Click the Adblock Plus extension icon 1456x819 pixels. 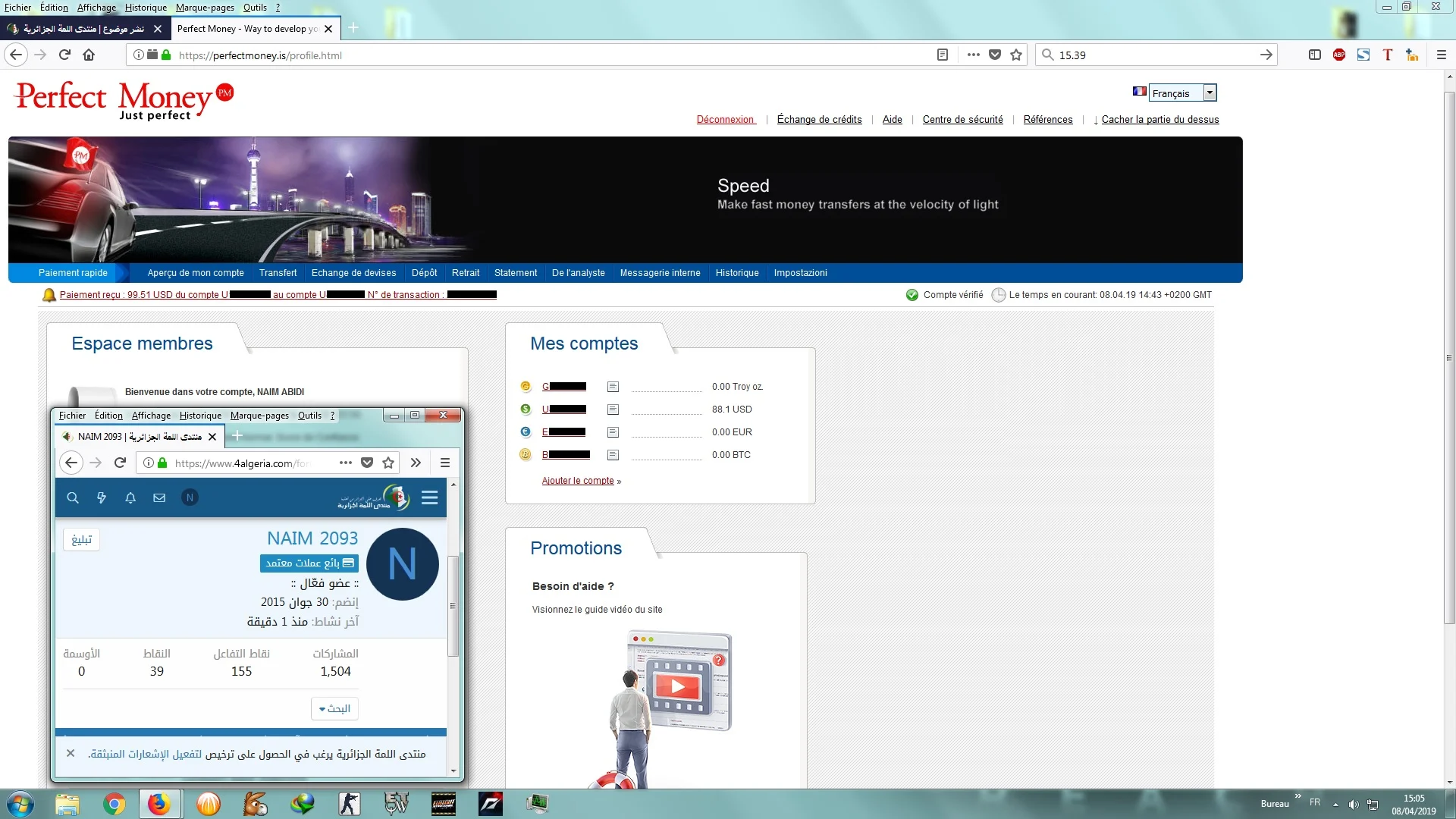click(x=1339, y=55)
